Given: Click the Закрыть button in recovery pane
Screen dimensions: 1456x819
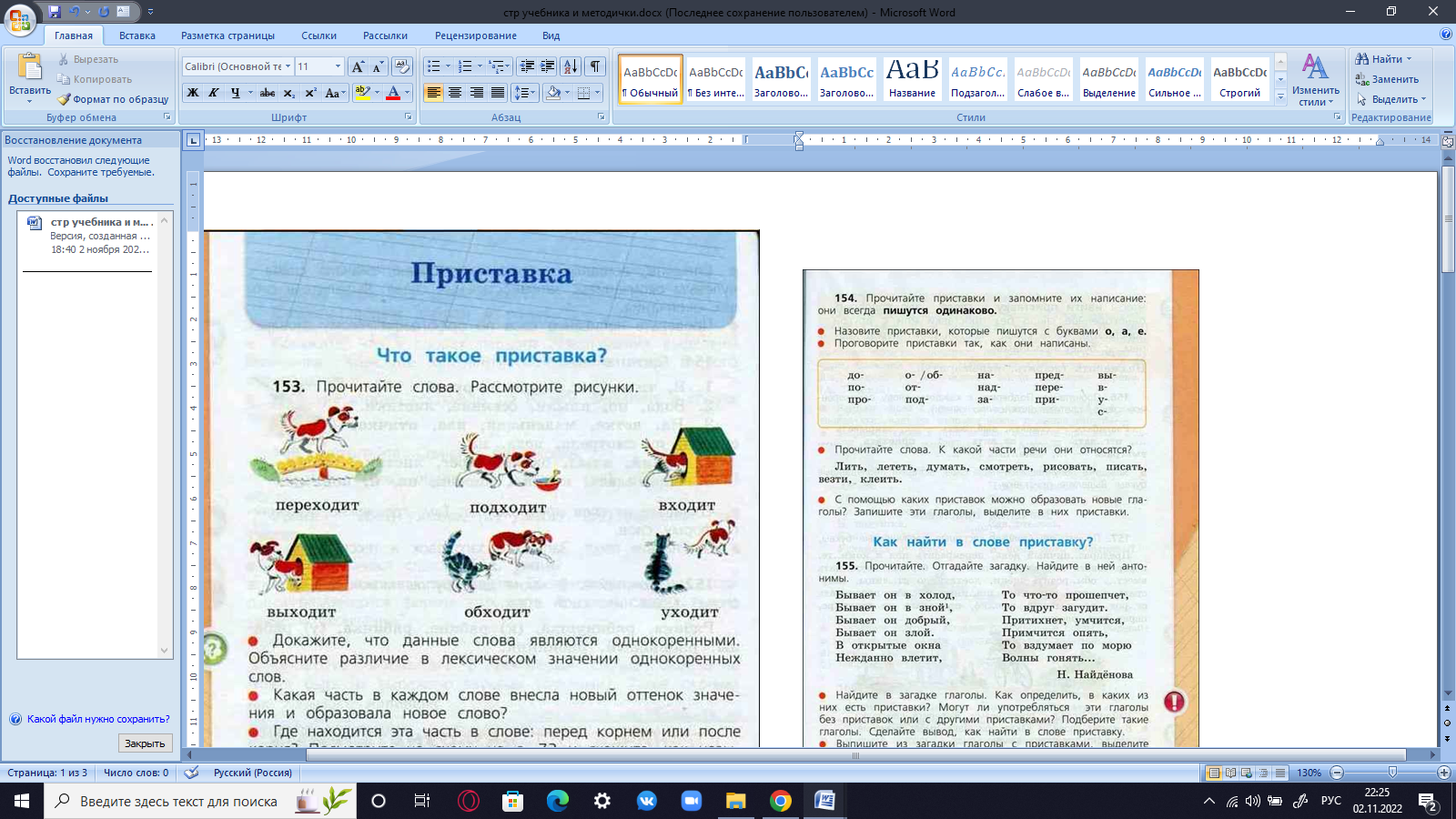Looking at the screenshot, I should coord(145,743).
